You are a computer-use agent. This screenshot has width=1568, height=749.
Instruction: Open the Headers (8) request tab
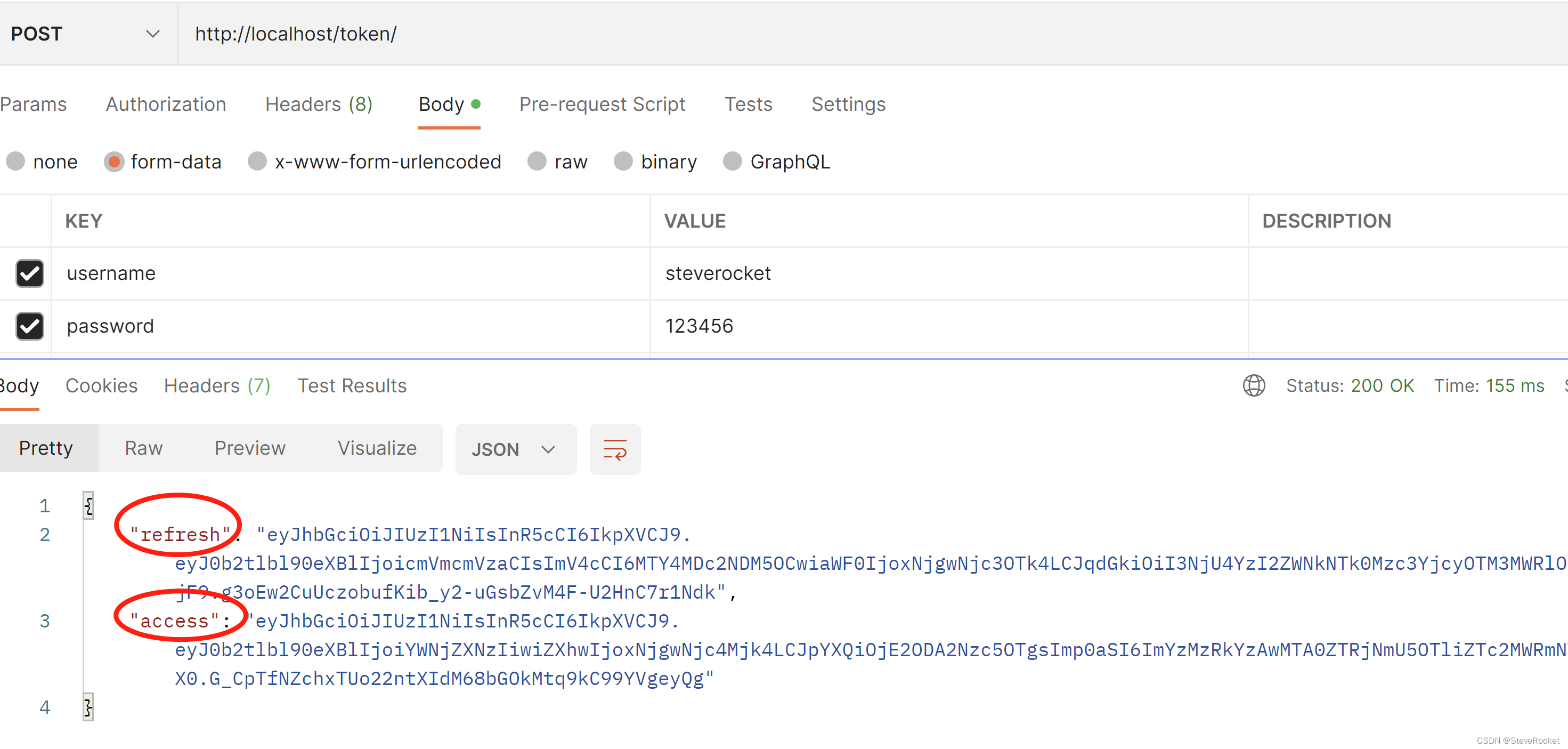[x=319, y=104]
